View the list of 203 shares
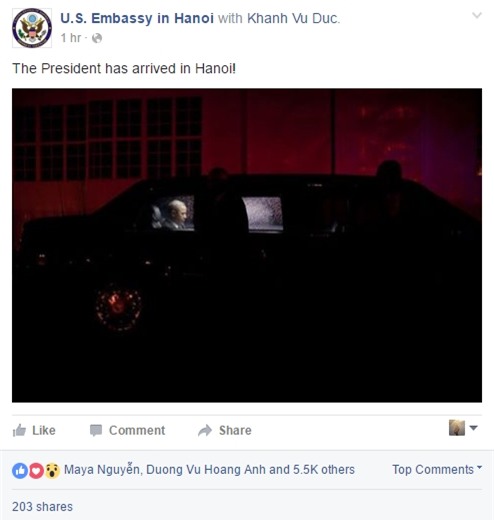 (42, 507)
